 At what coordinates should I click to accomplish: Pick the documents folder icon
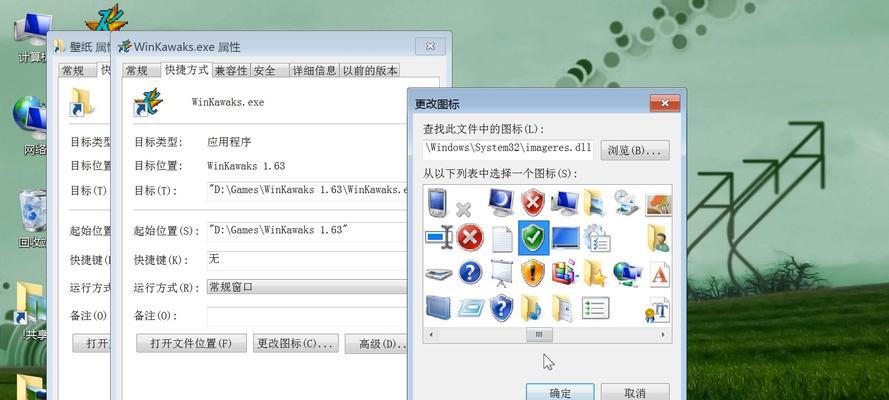(x=563, y=308)
